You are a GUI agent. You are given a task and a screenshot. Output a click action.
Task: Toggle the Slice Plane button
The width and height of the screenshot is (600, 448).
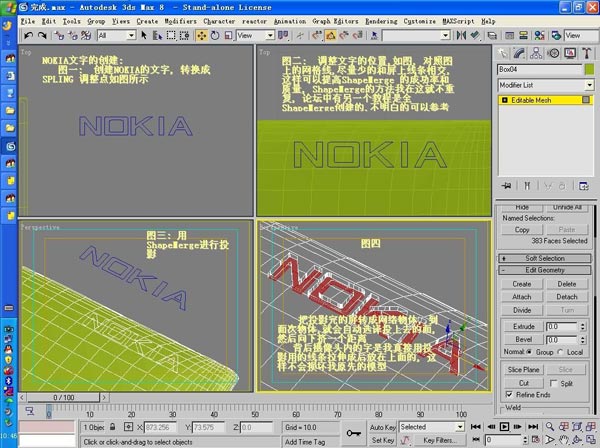[523, 370]
